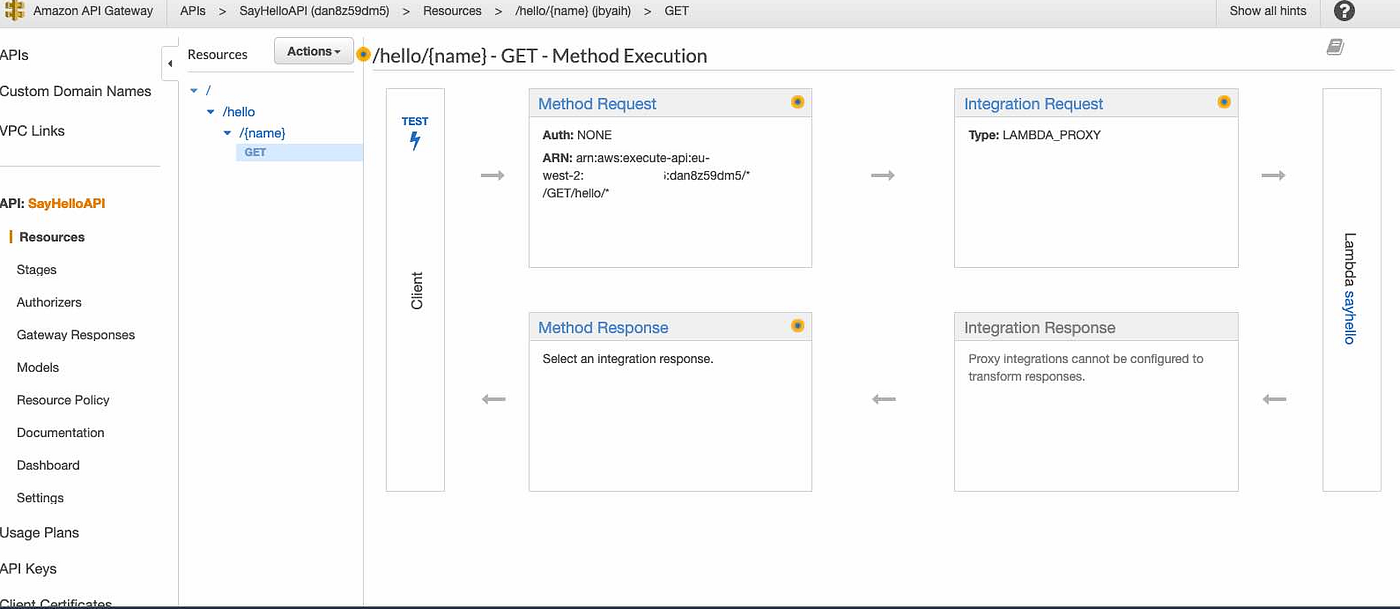Open Stages in the sidebar
The image size is (1400, 609).
(37, 270)
